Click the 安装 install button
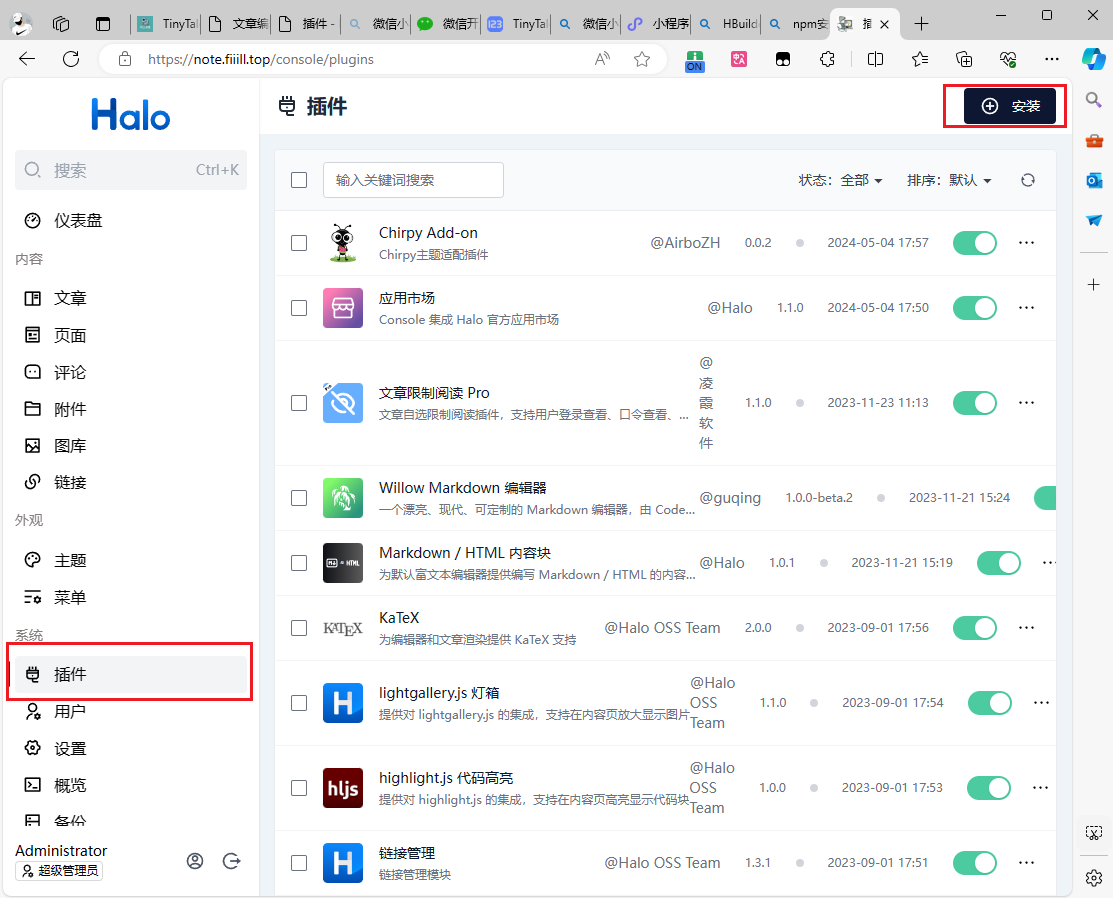Image resolution: width=1113 pixels, height=898 pixels. [x=1009, y=106]
